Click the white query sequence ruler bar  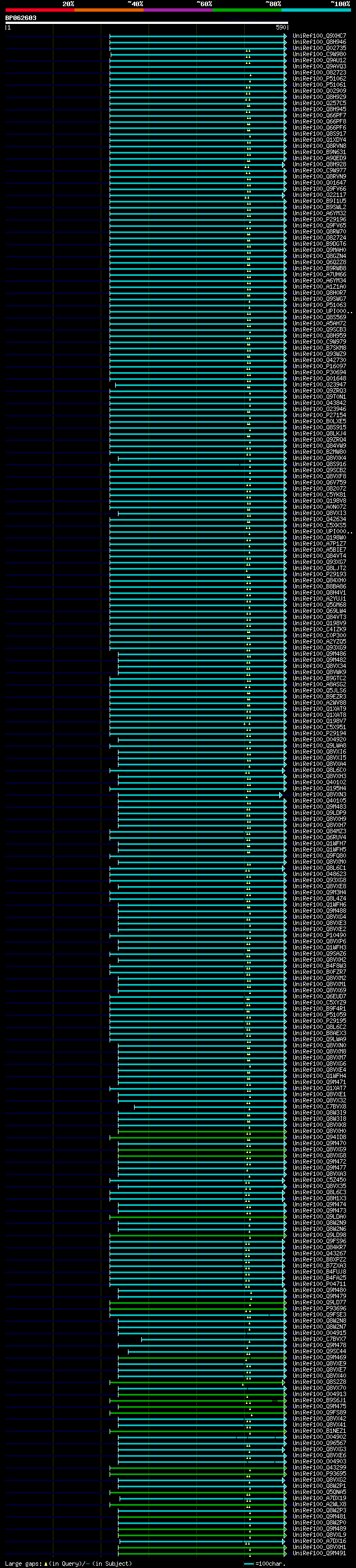click(x=146, y=23)
